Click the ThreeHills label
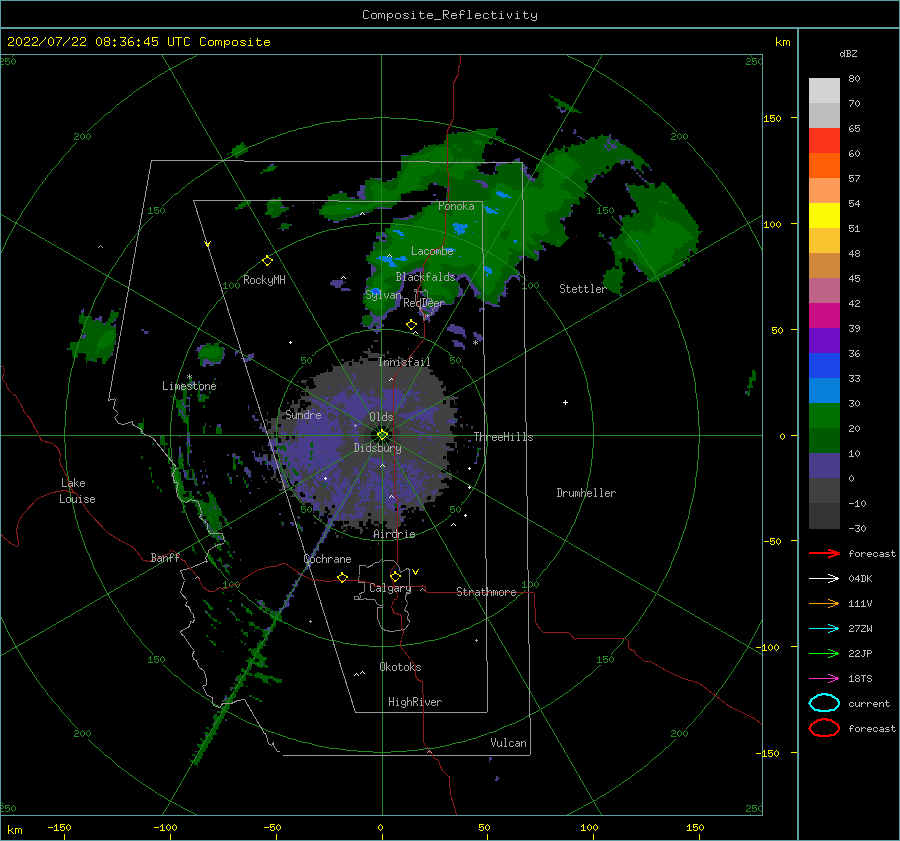The height and width of the screenshot is (841, 900). pyautogui.click(x=503, y=437)
